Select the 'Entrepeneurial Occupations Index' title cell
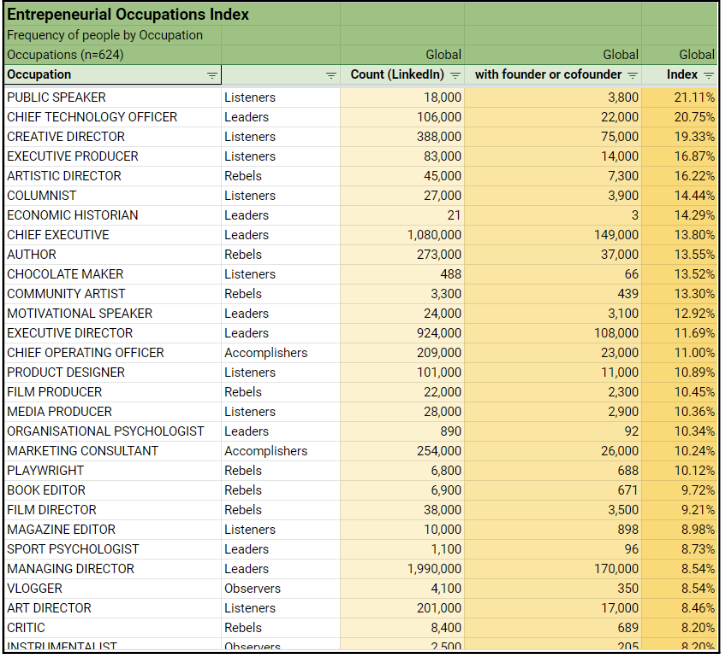This screenshot has width=722, height=654. (172, 15)
